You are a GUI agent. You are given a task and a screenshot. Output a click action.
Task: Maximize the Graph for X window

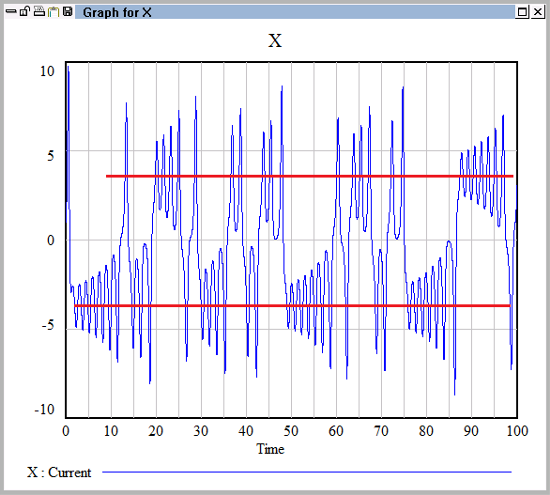coord(522,12)
